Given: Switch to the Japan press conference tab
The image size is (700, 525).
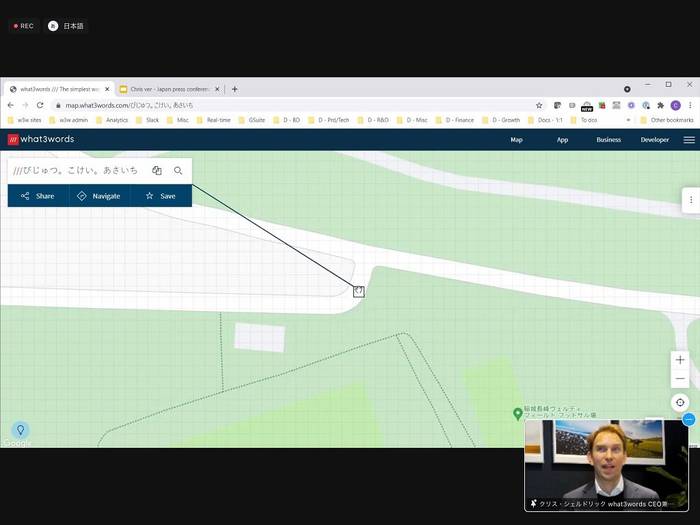Looking at the screenshot, I should [170, 89].
